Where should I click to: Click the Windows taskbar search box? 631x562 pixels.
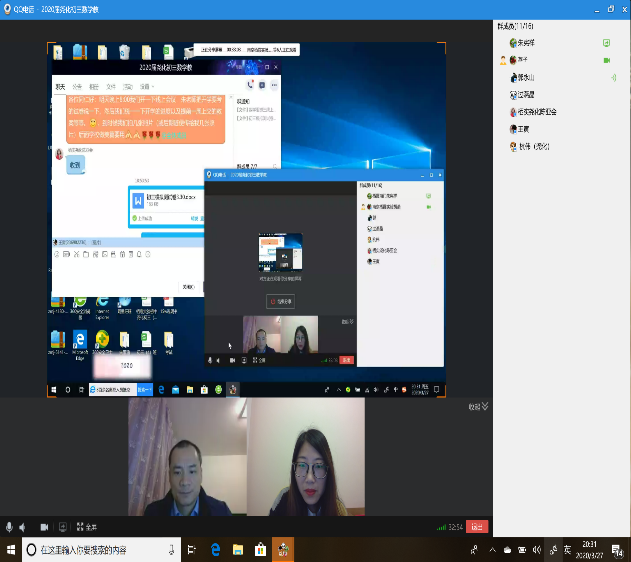(101, 550)
